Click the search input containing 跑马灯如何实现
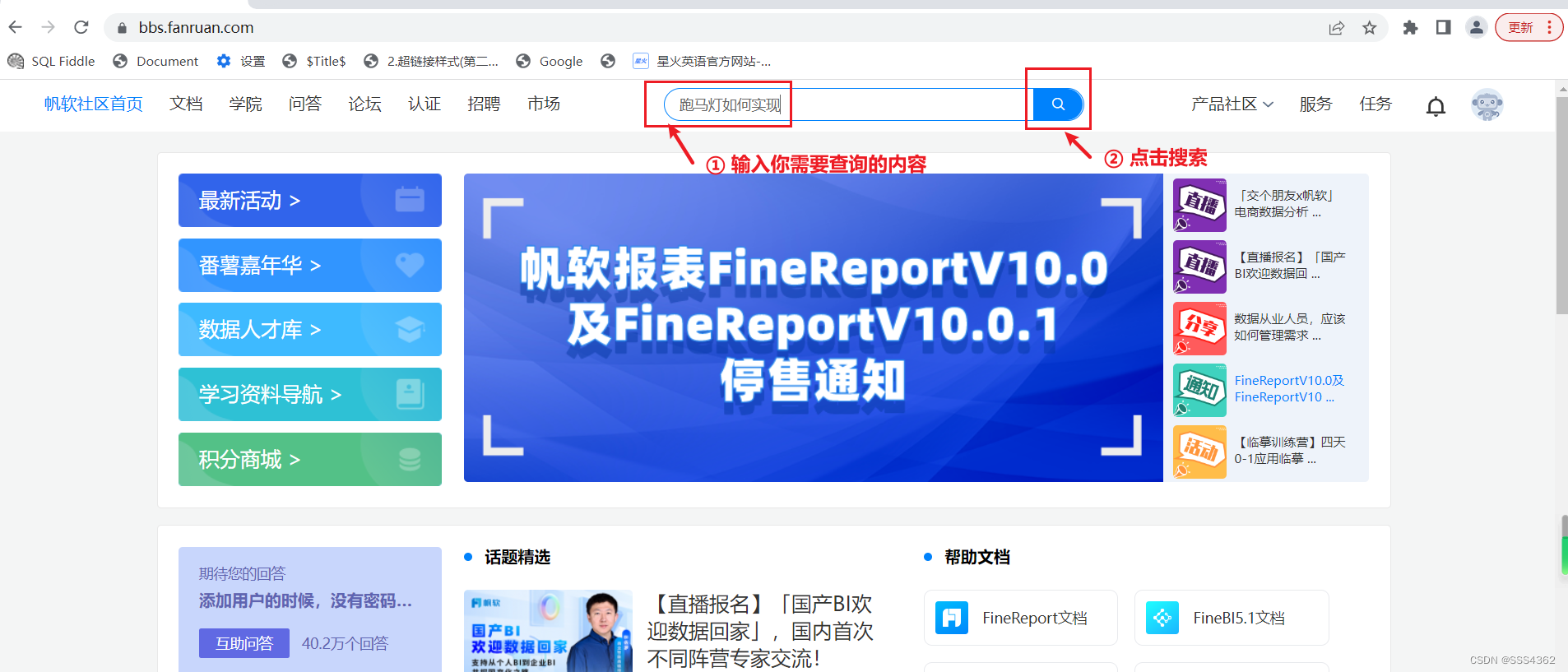Screen dimensions: 1568x672 [849, 104]
